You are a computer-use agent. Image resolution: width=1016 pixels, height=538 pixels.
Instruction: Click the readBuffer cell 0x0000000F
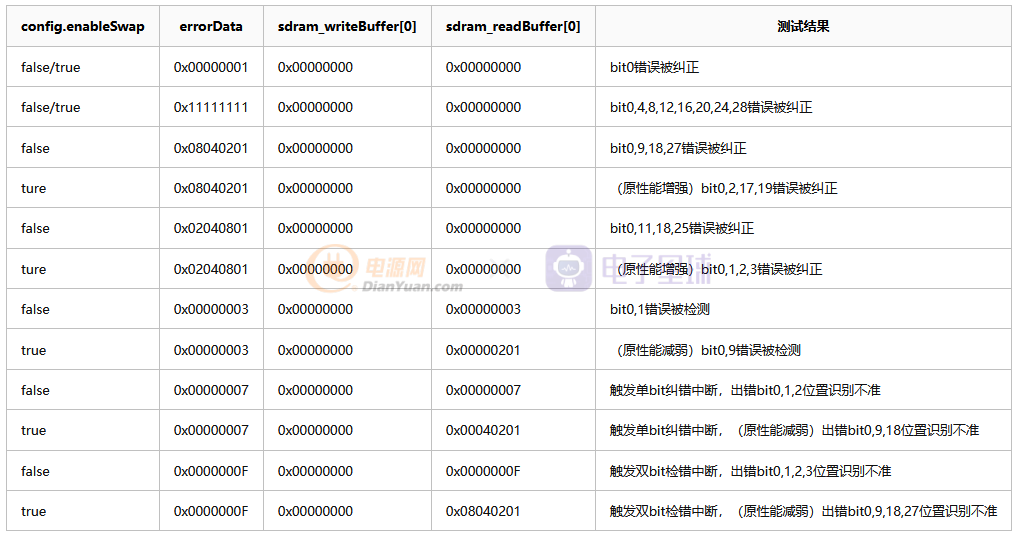tap(483, 471)
